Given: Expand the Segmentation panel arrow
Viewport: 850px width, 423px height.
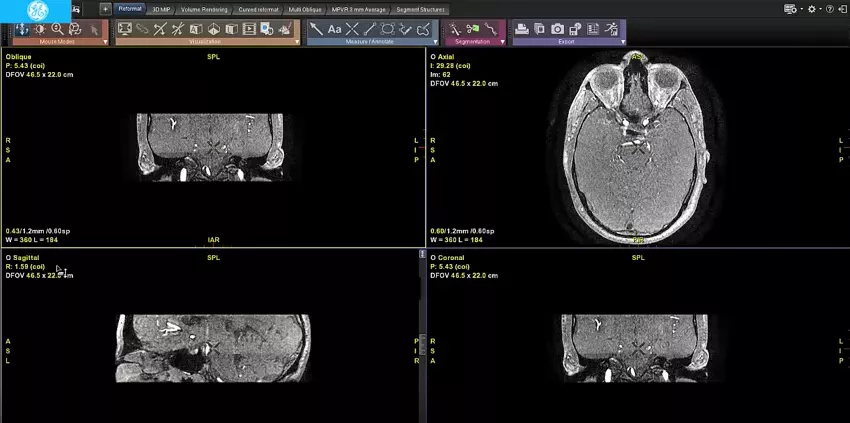Looking at the screenshot, I should 503,42.
